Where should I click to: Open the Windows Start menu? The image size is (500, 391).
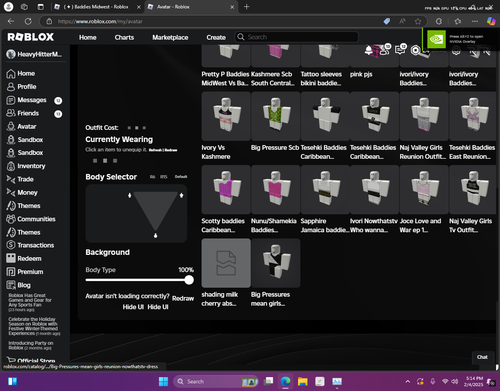tap(163, 381)
